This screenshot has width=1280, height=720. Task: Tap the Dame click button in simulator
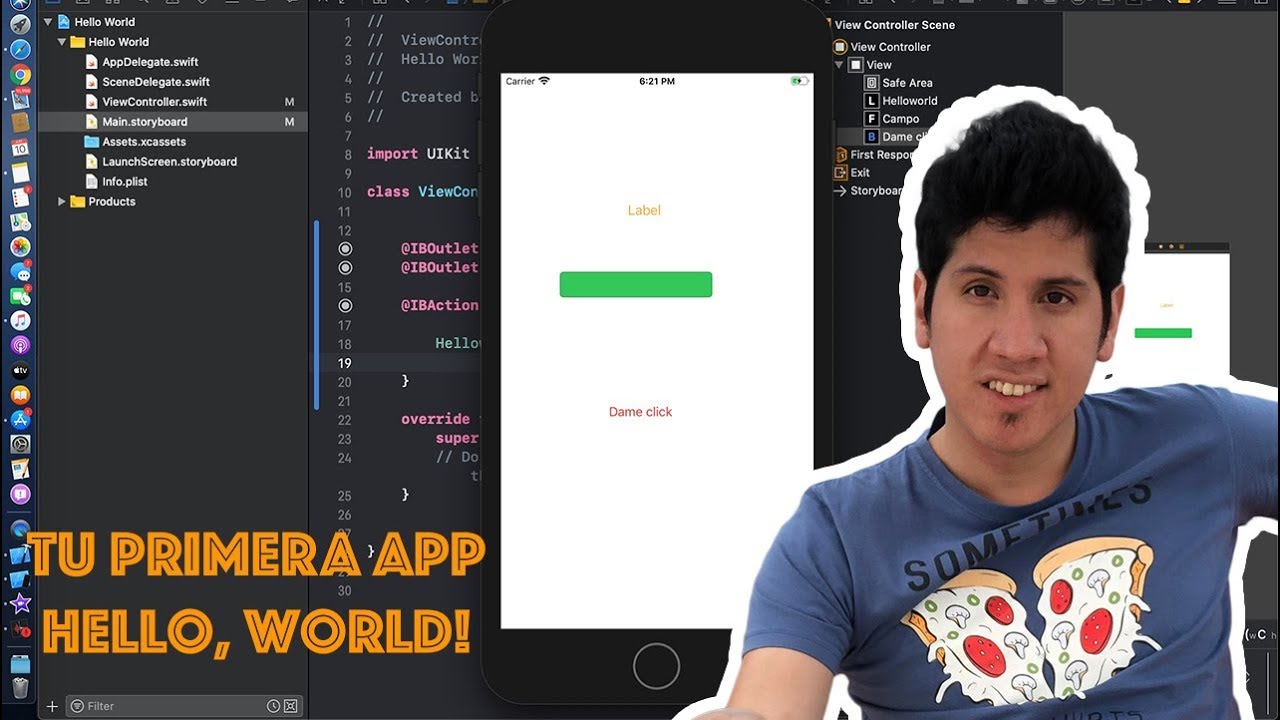pos(640,412)
